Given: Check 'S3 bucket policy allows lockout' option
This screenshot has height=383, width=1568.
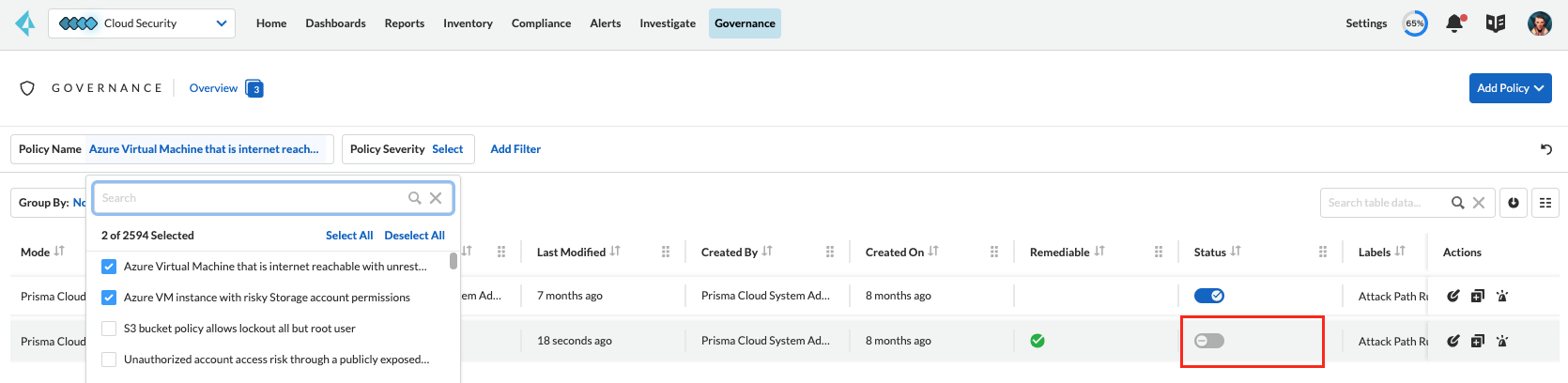Looking at the screenshot, I should (109, 329).
